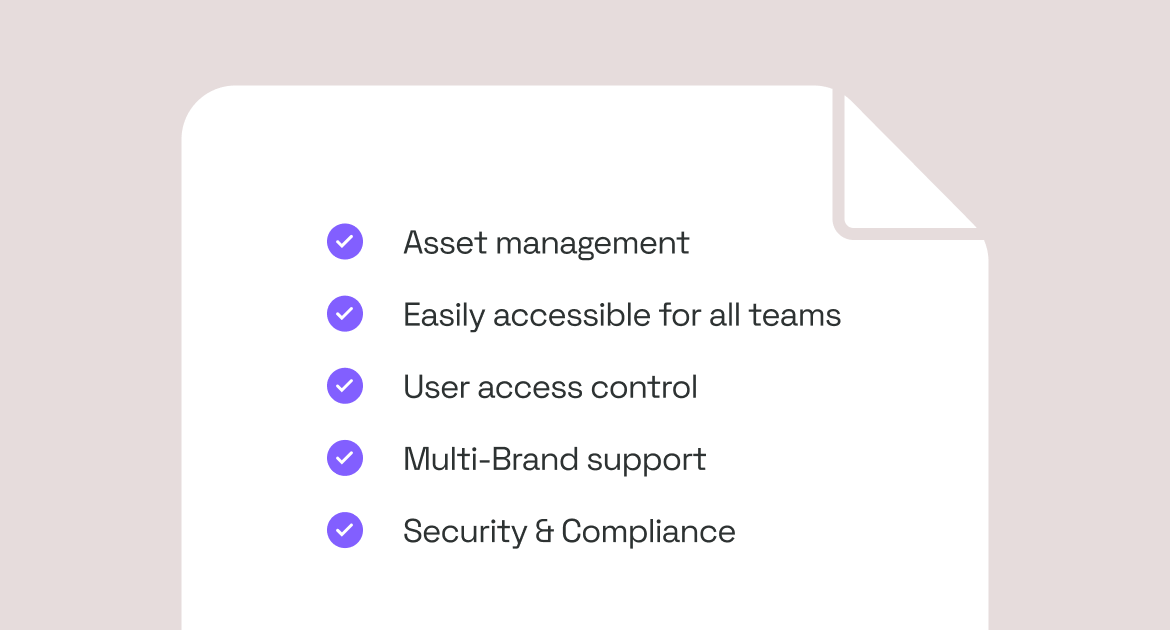
Task: Click the purple checkmark beside Asset management
Action: 345,242
